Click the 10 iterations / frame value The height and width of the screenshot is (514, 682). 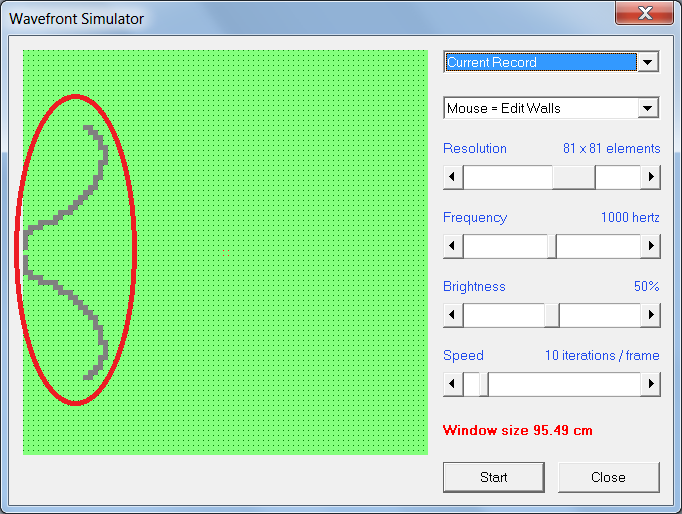point(602,355)
